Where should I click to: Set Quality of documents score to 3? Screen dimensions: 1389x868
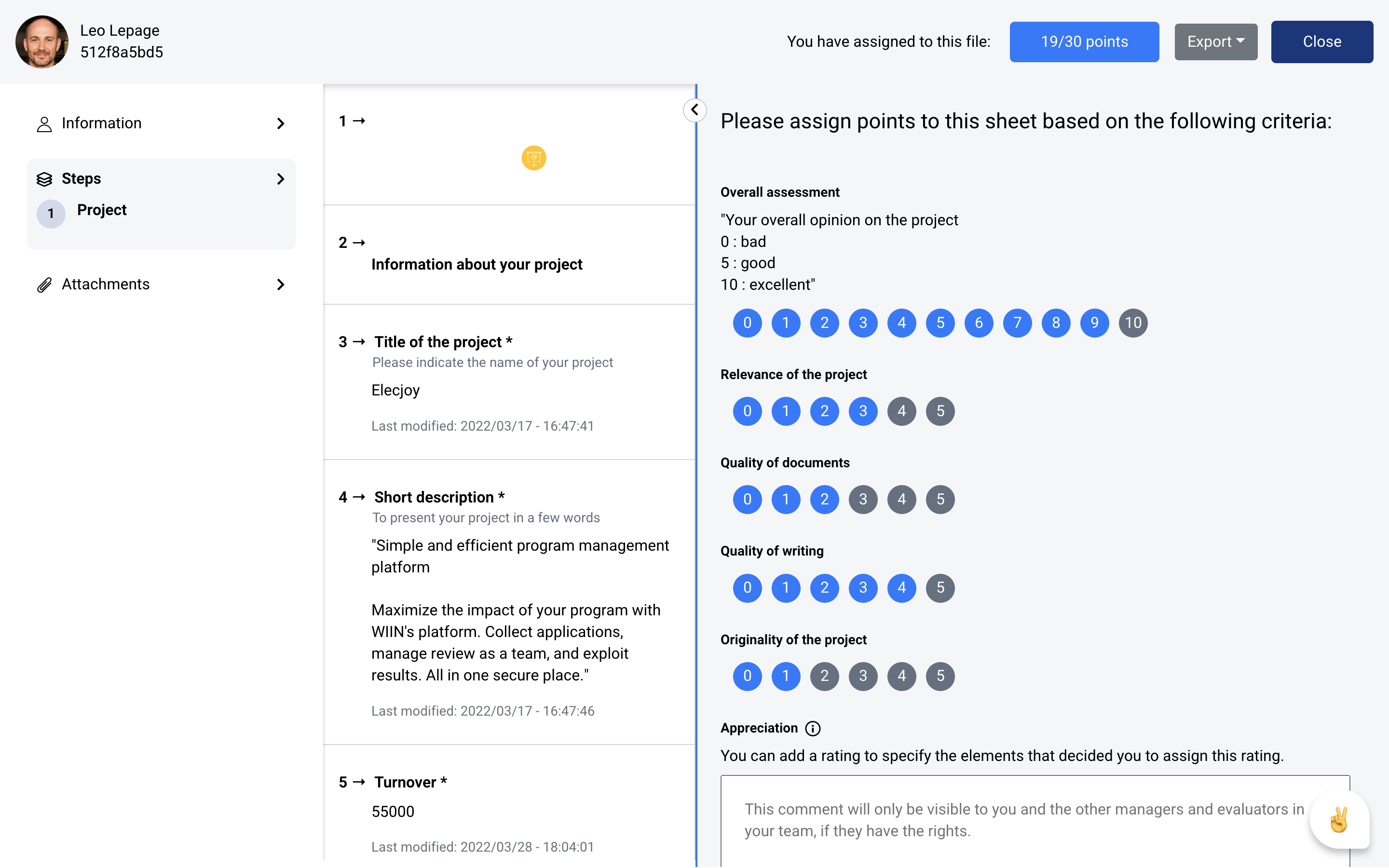863,500
